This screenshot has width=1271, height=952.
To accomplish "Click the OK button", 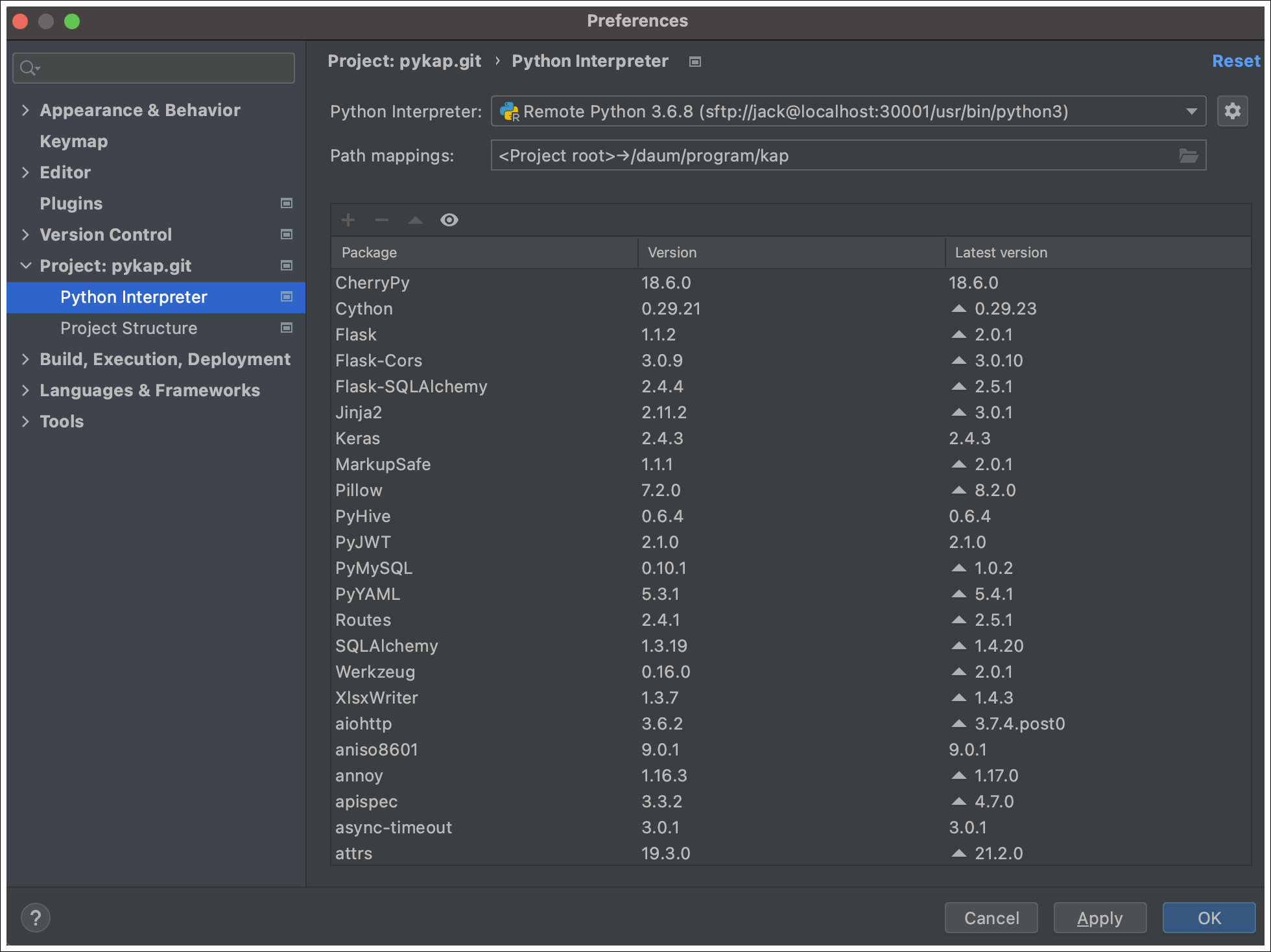I will (1209, 918).
